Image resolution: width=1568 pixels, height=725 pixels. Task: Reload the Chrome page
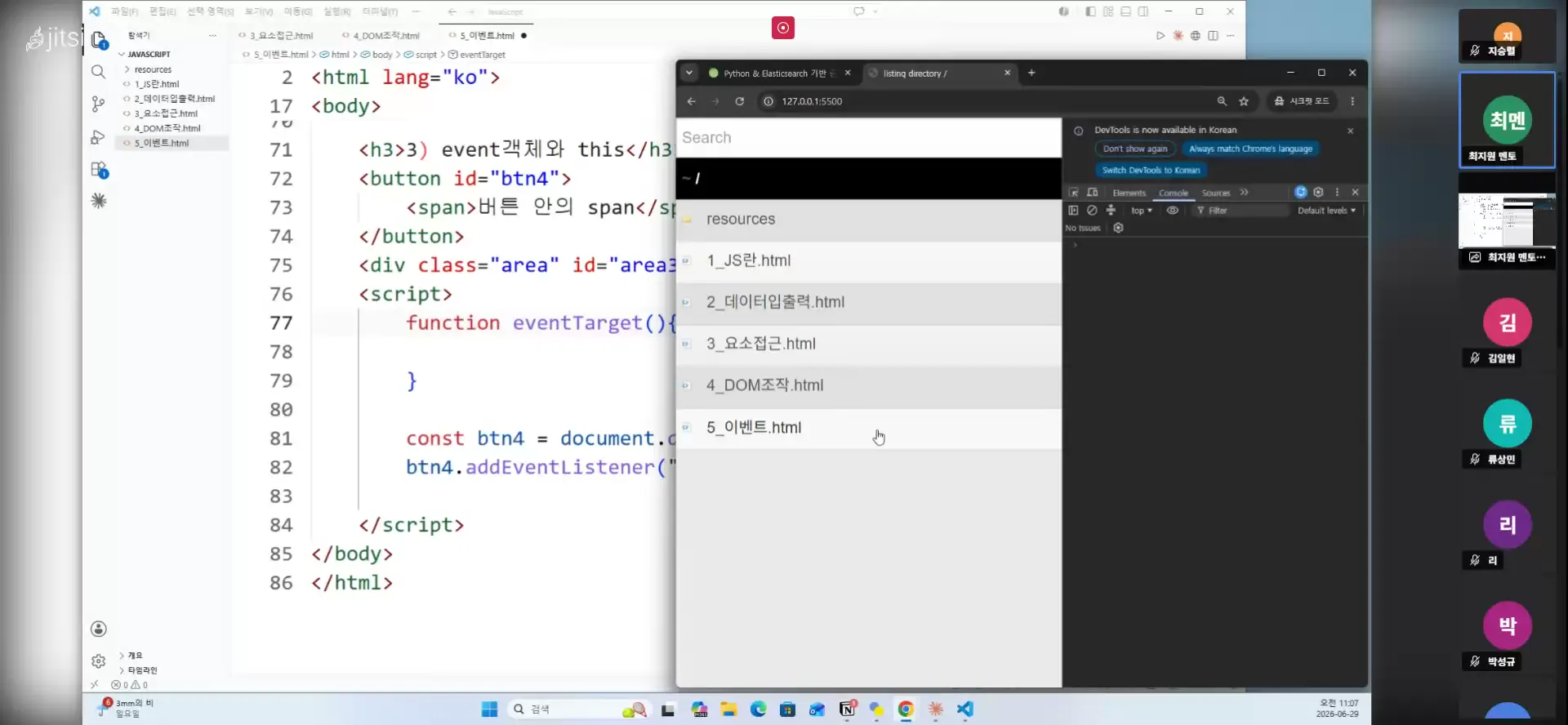point(739,101)
